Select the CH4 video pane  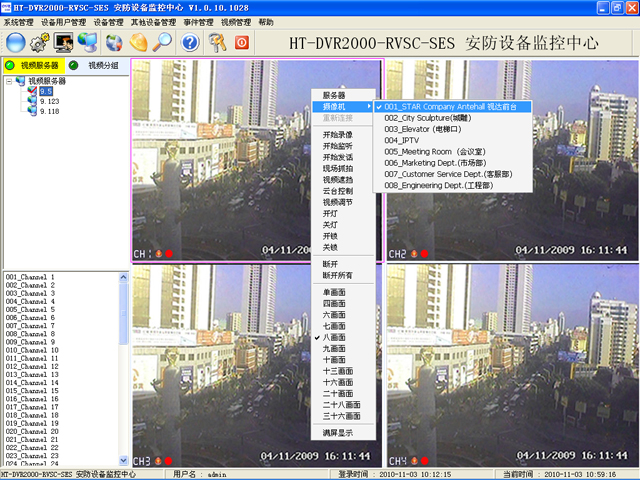coord(512,366)
